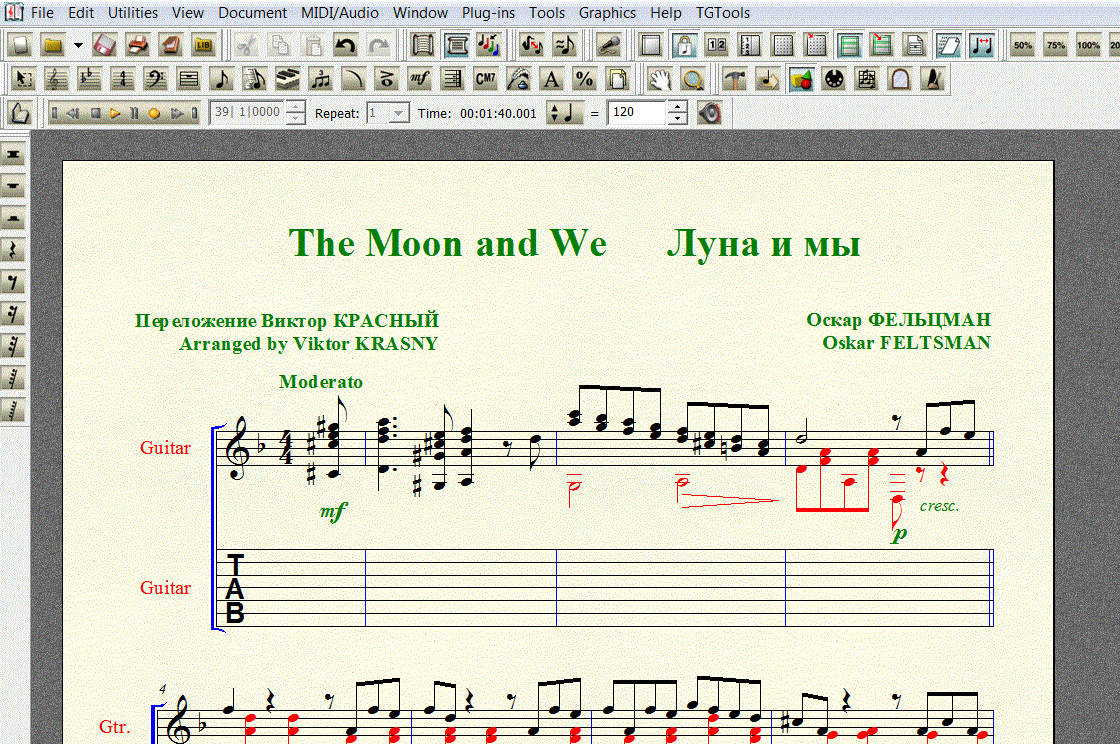Open the Utilities menu
The image size is (1120, 744).
[133, 13]
